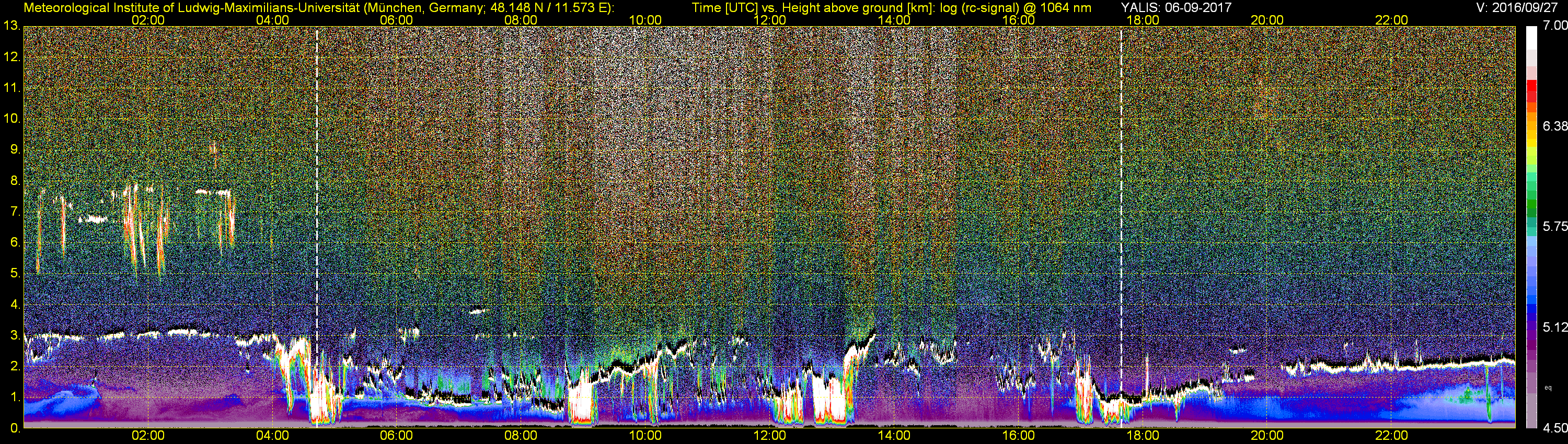Click the small 'eq' label beside the colorbar
1568x444 pixels.
tap(1549, 388)
